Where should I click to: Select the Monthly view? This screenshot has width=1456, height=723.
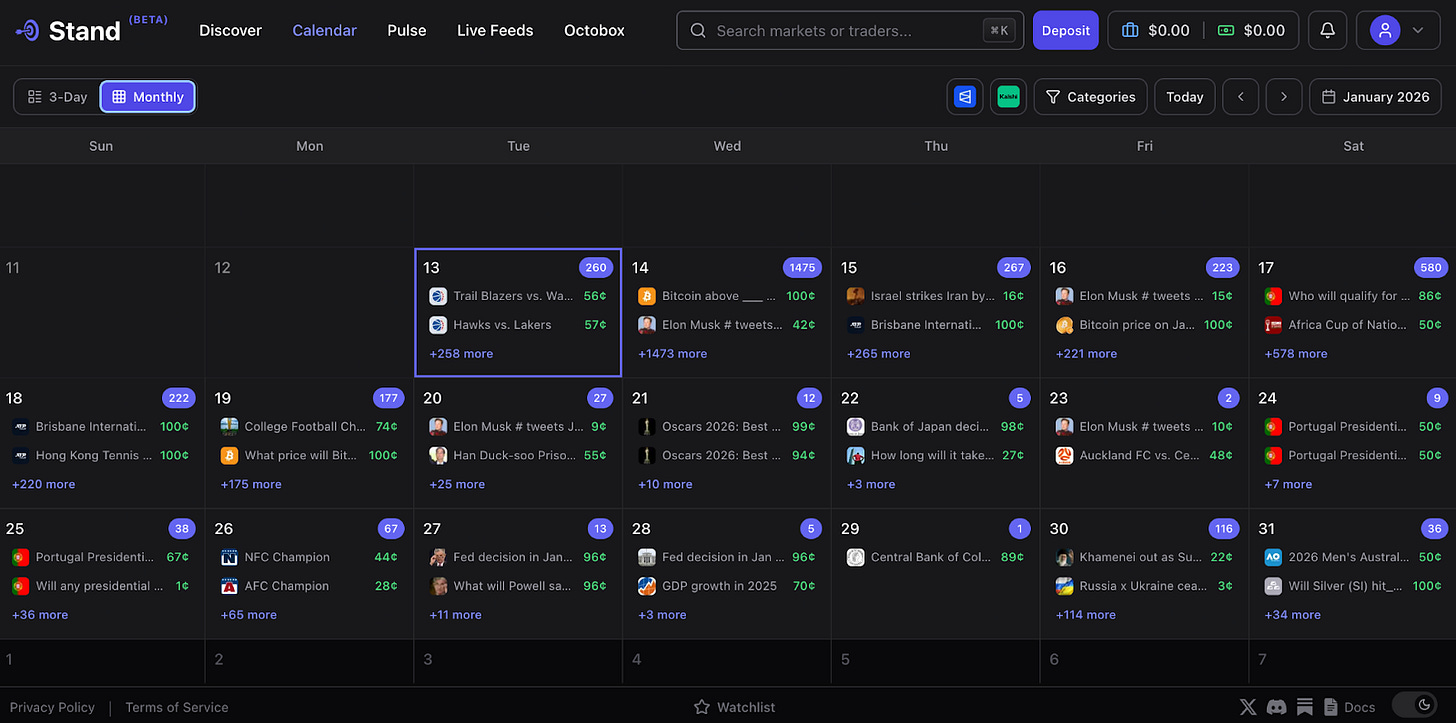148,97
